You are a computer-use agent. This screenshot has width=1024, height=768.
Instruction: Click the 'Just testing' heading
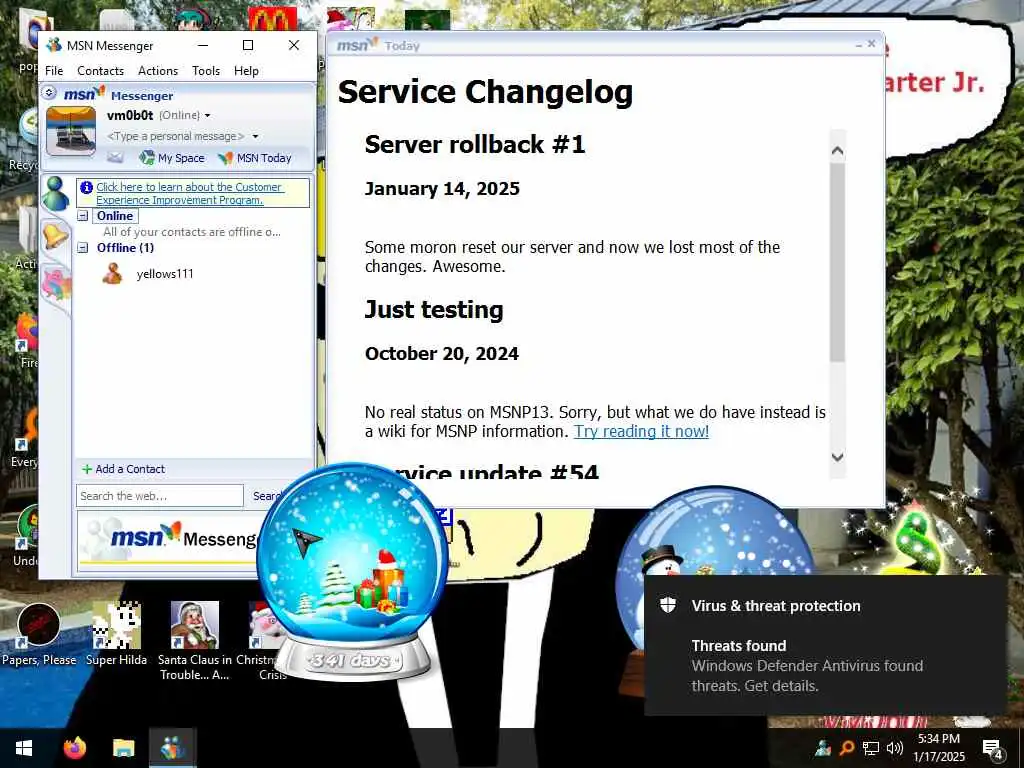pos(434,310)
